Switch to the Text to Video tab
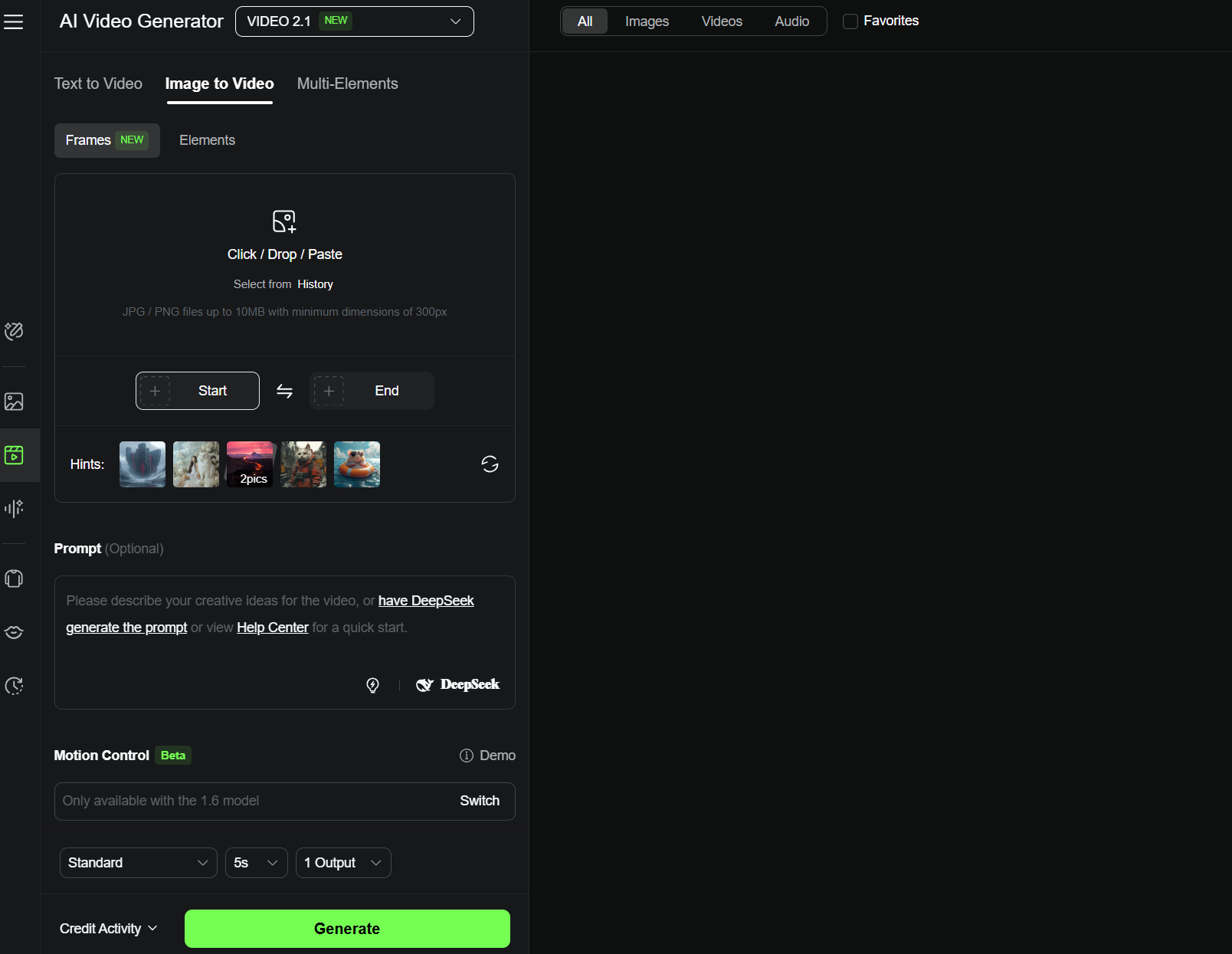This screenshot has height=954, width=1232. pyautogui.click(x=98, y=84)
